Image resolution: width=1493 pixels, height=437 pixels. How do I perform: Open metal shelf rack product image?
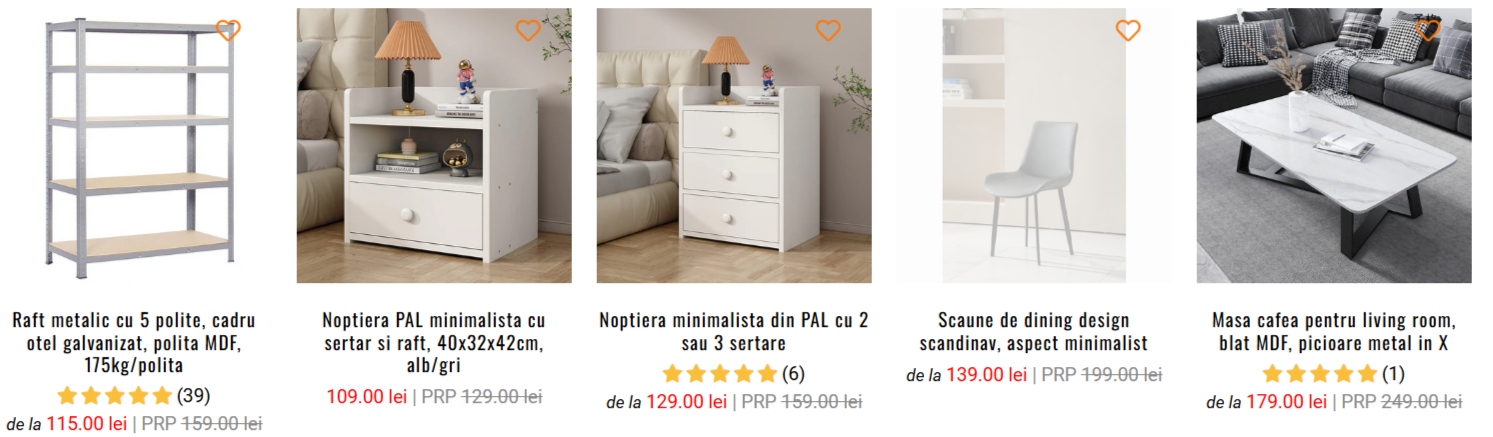pyautogui.click(x=134, y=146)
